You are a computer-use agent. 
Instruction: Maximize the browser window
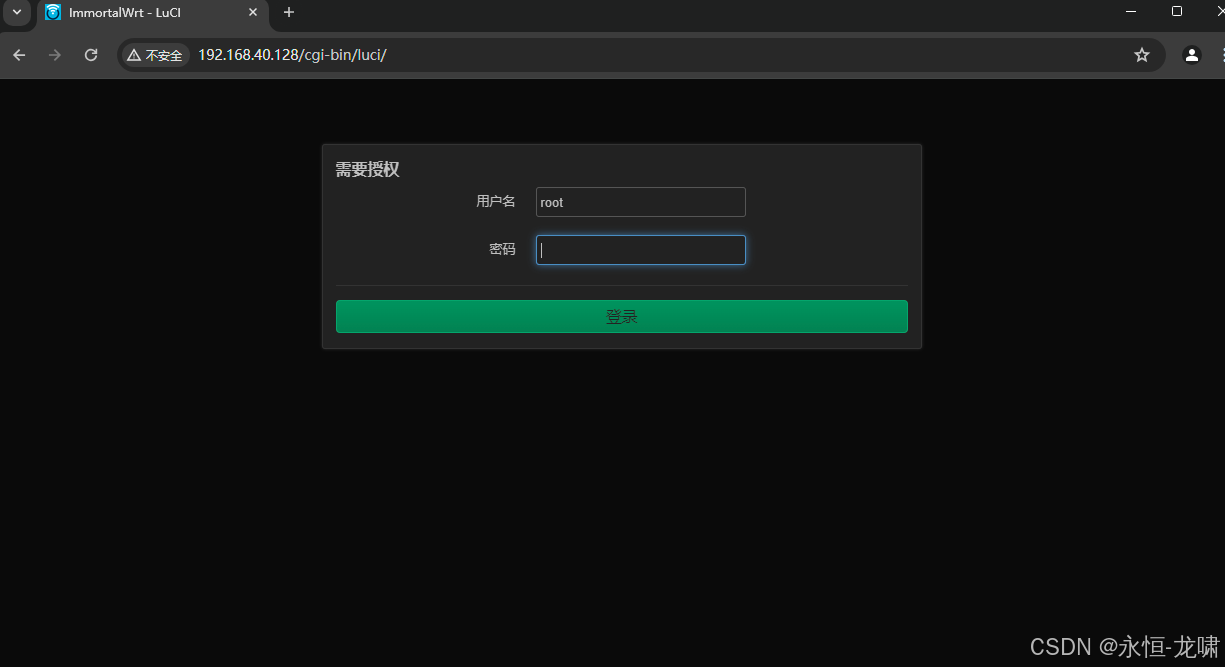(x=1177, y=12)
